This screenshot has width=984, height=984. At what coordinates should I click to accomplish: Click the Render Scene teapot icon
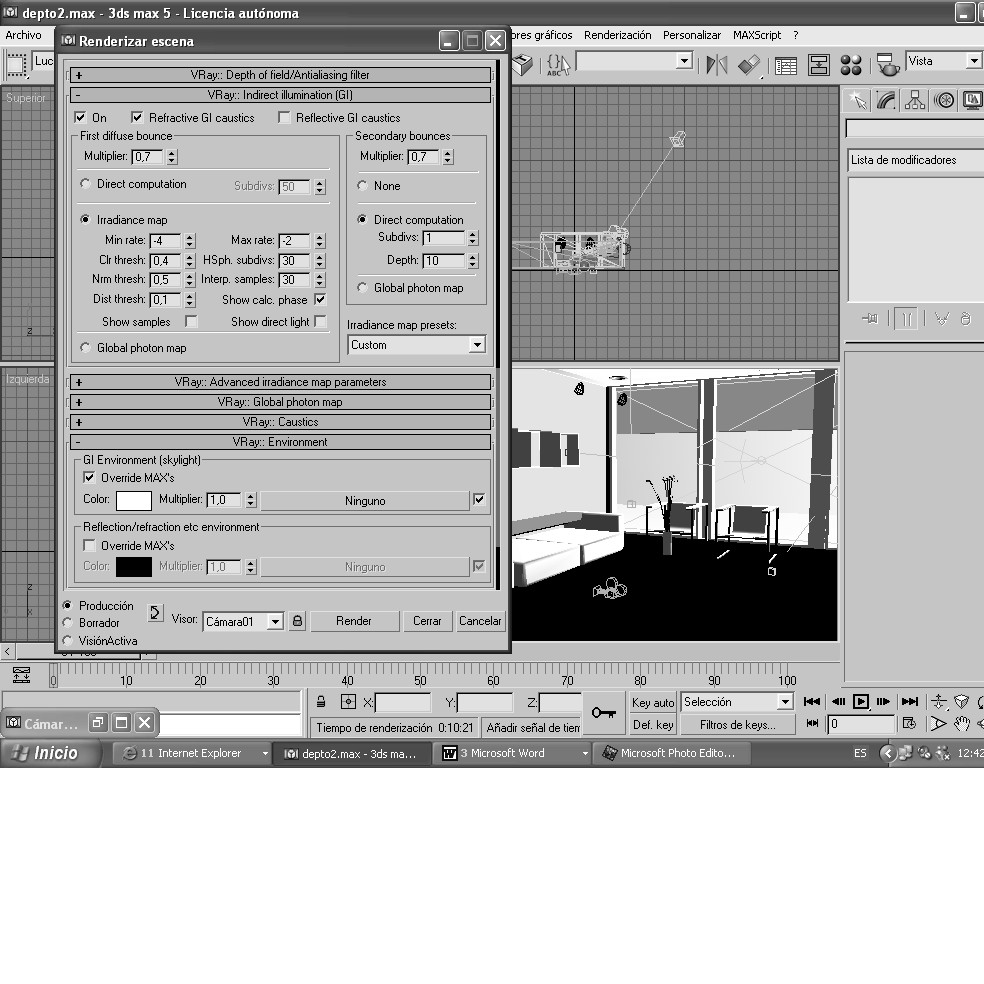(887, 65)
